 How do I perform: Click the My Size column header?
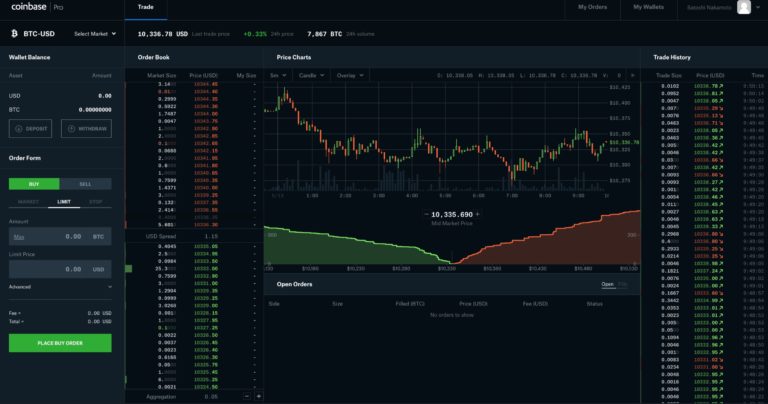pyautogui.click(x=246, y=75)
